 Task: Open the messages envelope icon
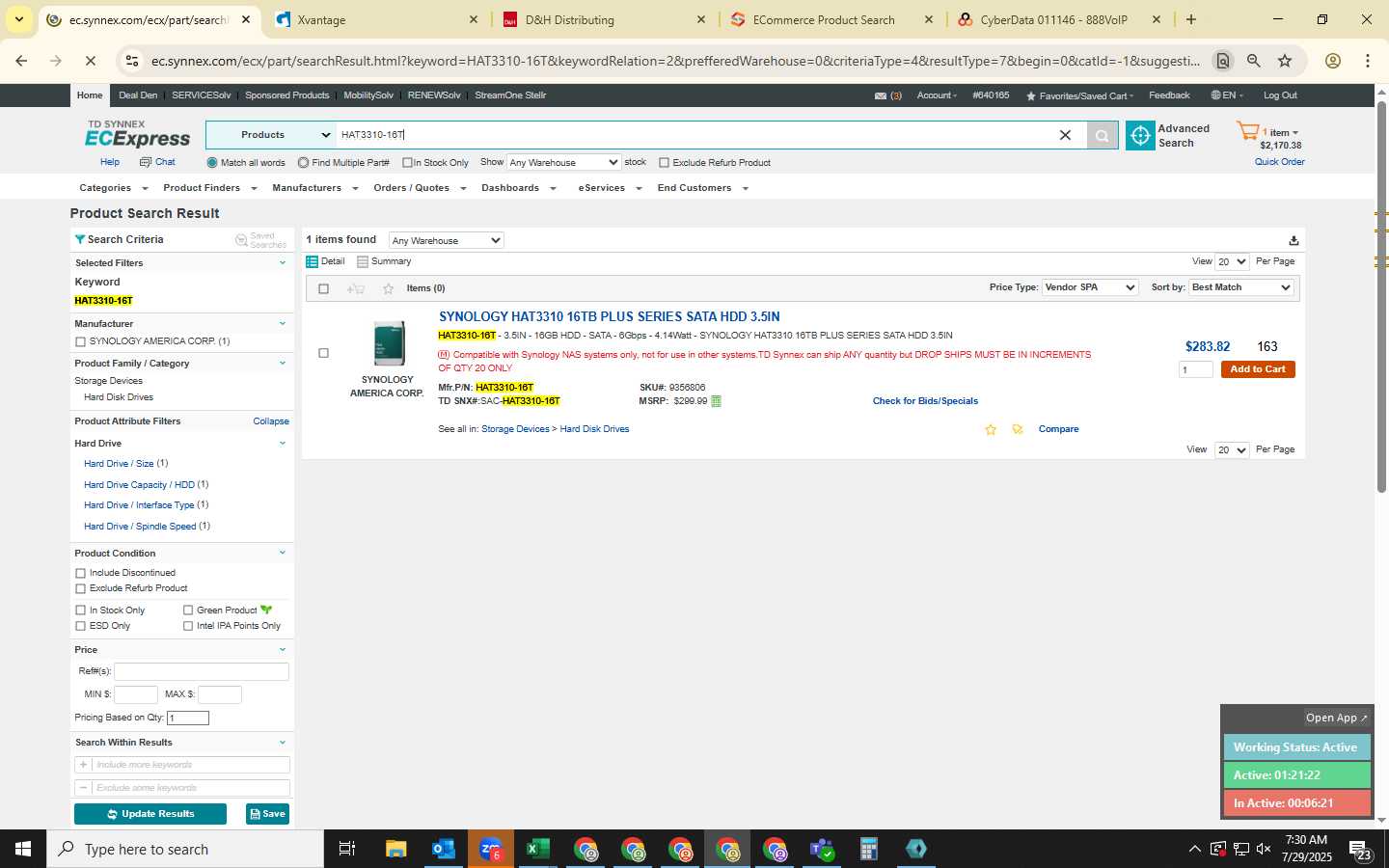[x=881, y=96]
